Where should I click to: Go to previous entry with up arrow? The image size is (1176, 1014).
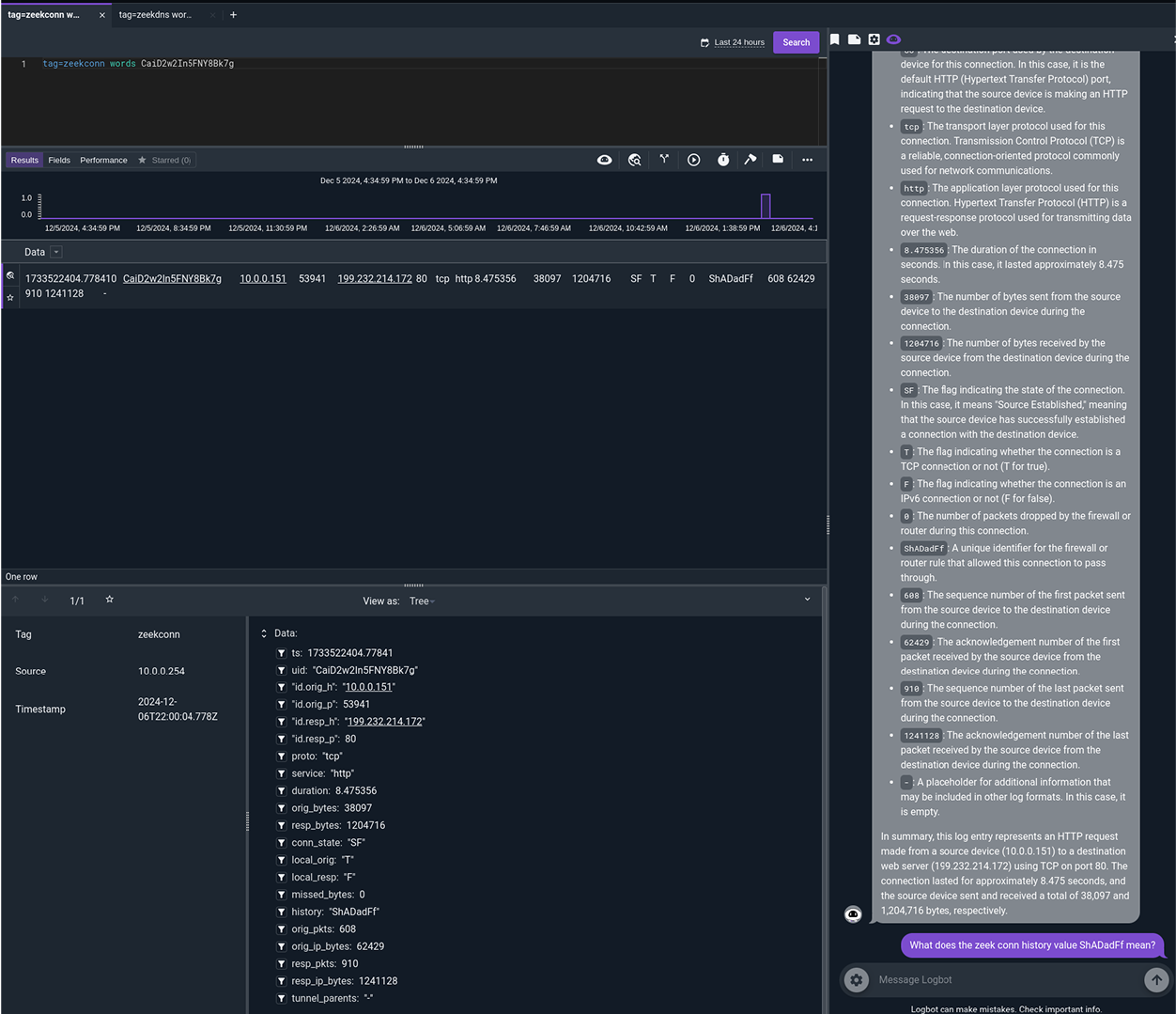pyautogui.click(x=16, y=600)
